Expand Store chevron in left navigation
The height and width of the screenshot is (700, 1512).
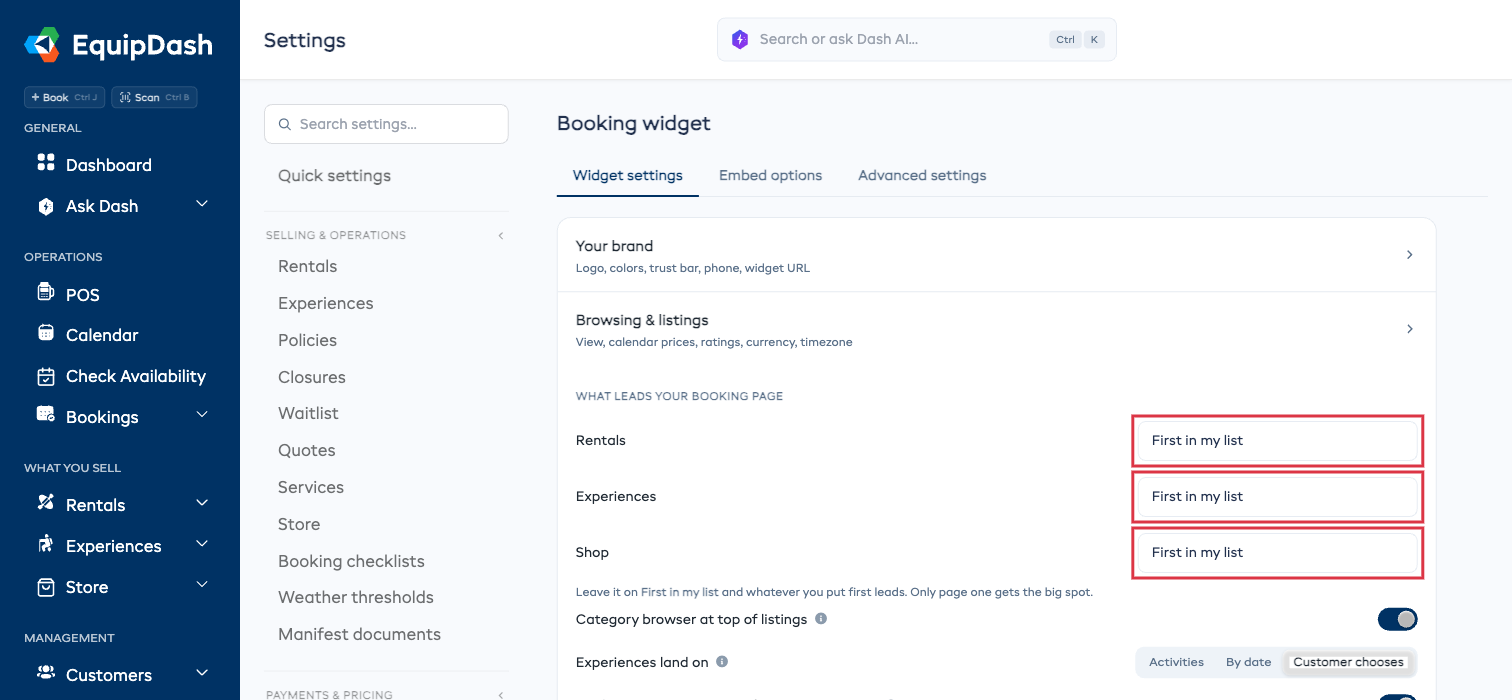click(x=201, y=584)
